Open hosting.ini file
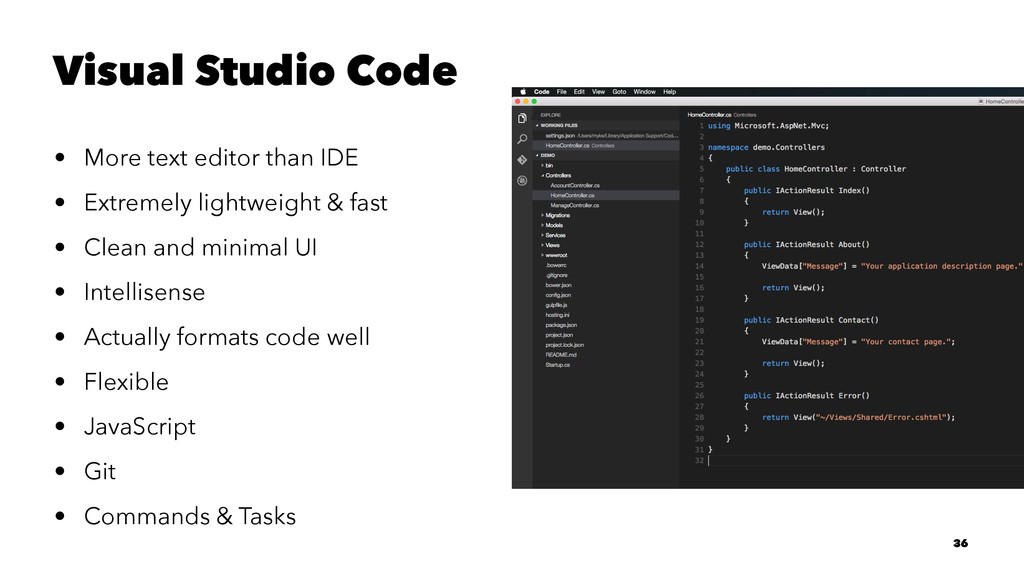The image size is (1024, 576). (x=557, y=315)
